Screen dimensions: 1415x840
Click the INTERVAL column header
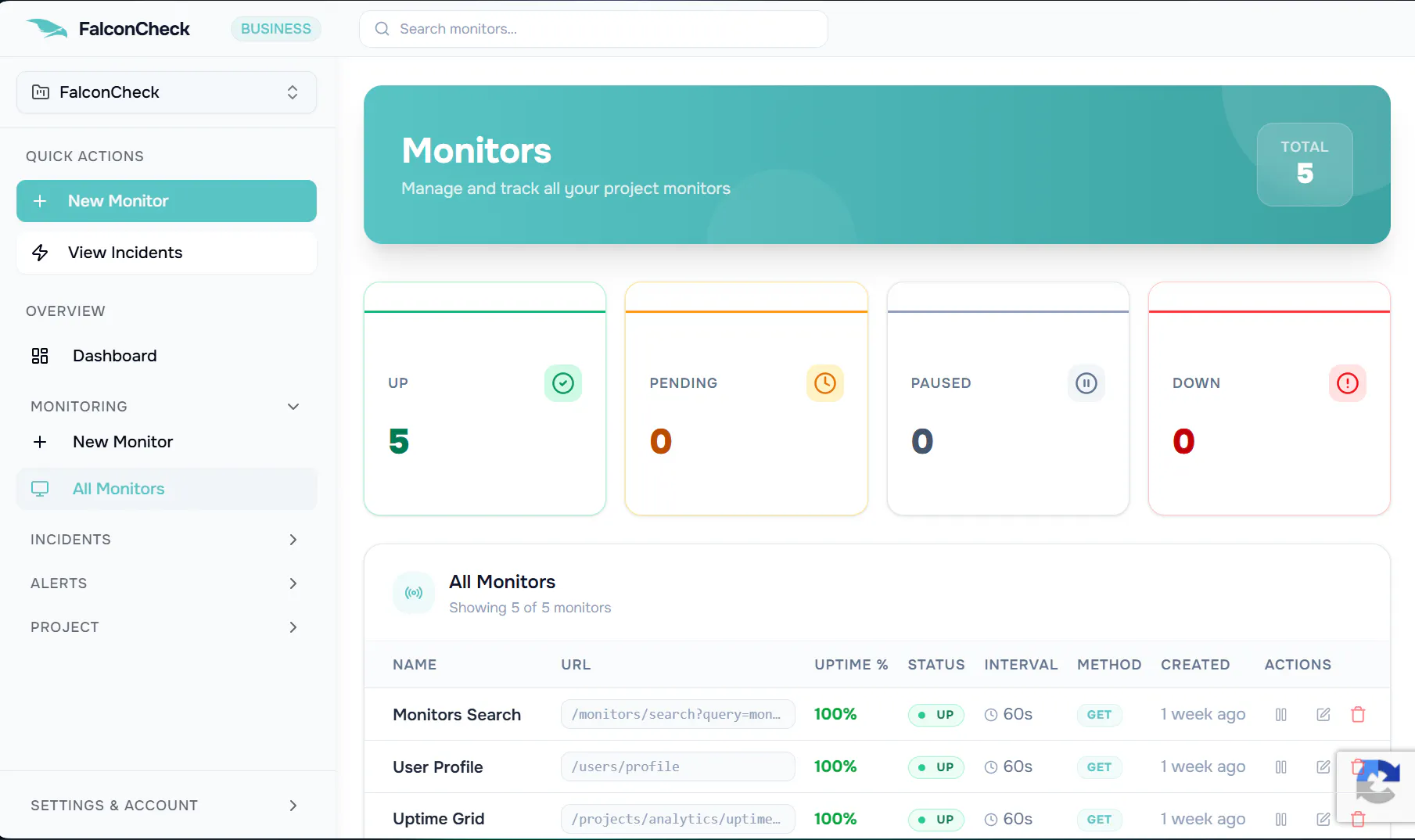tap(1021, 665)
